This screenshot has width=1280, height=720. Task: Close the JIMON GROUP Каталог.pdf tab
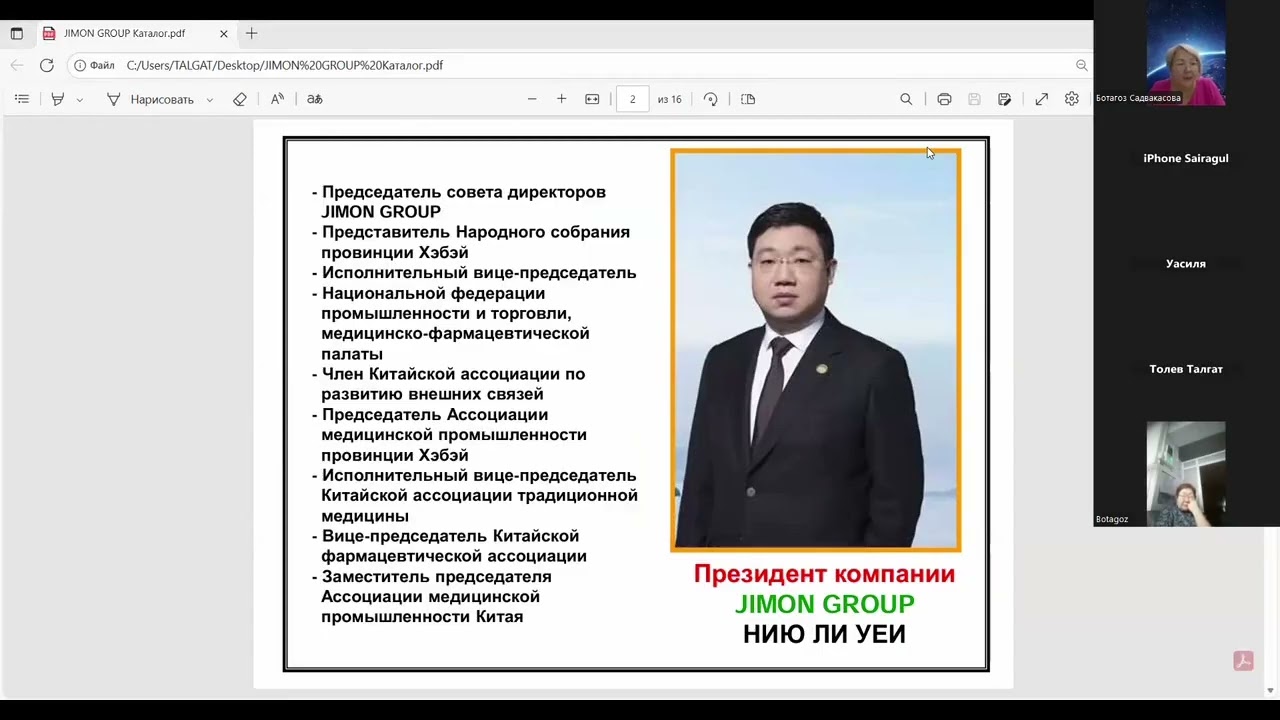tap(224, 33)
